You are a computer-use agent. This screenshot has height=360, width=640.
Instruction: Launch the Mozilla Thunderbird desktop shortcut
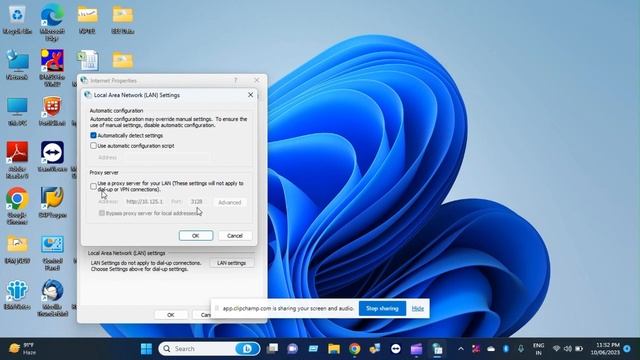click(52, 298)
